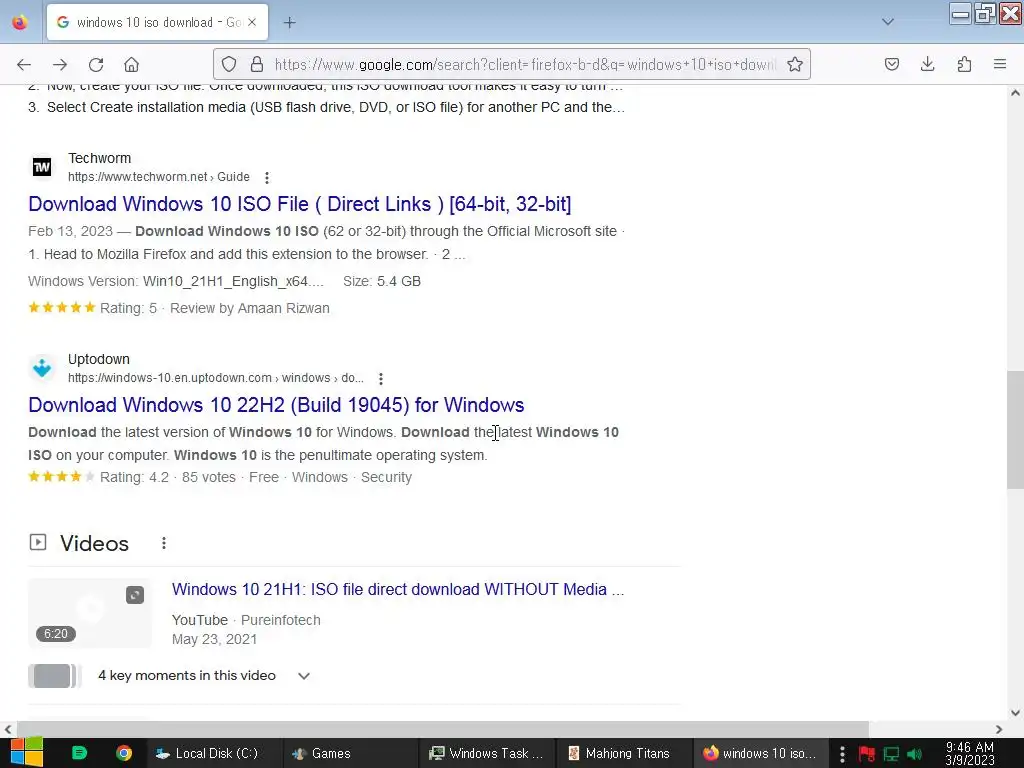Expand 4 key moments in this video
This screenshot has height=768, width=1024.
pyautogui.click(x=303, y=676)
